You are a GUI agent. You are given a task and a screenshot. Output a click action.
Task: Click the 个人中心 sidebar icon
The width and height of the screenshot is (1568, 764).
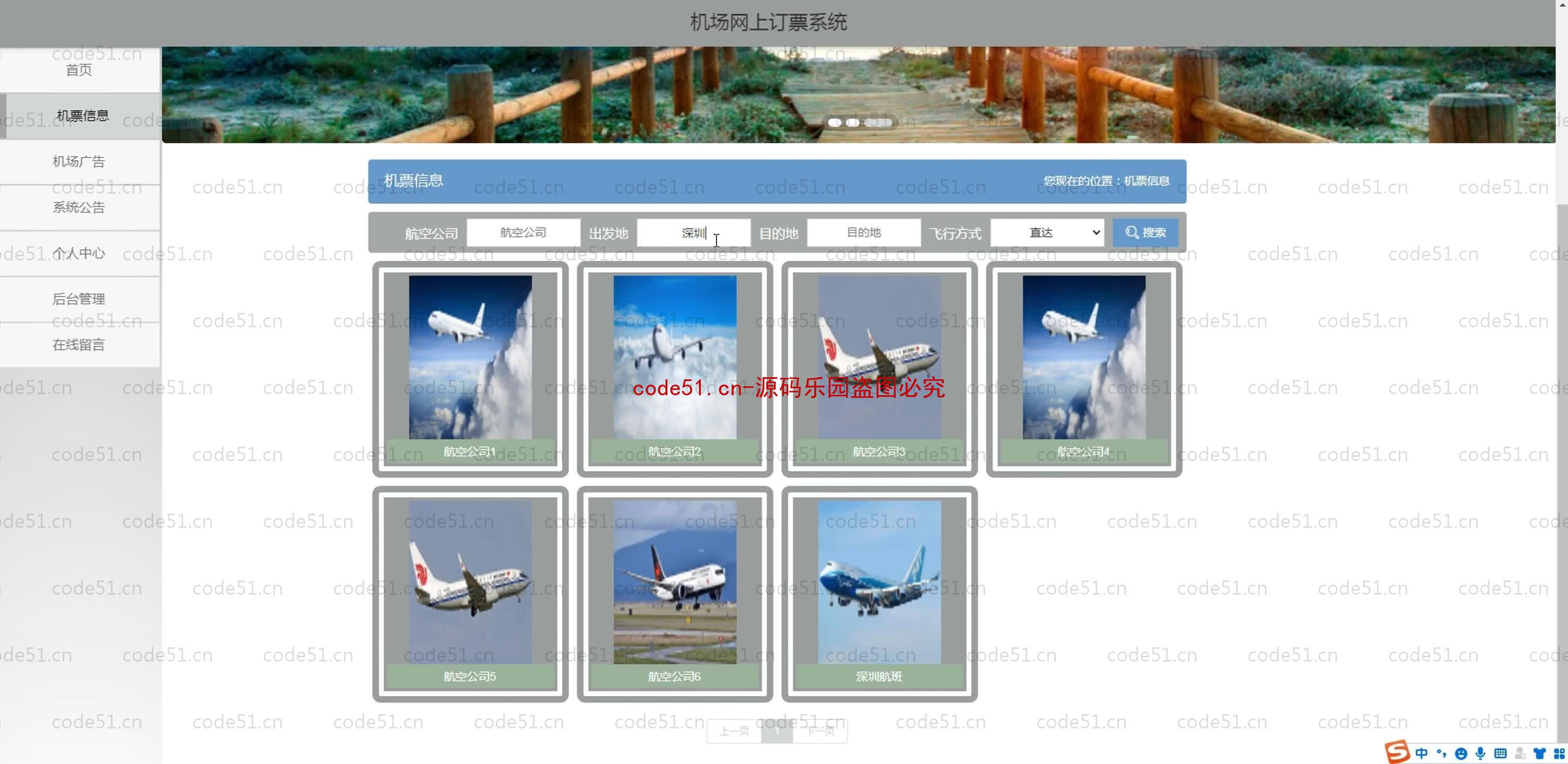(80, 253)
